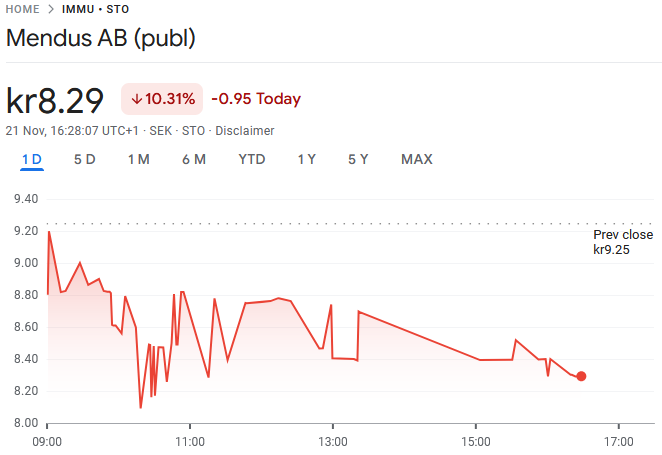
Task: Select the YTD range tab
Action: click(x=252, y=159)
